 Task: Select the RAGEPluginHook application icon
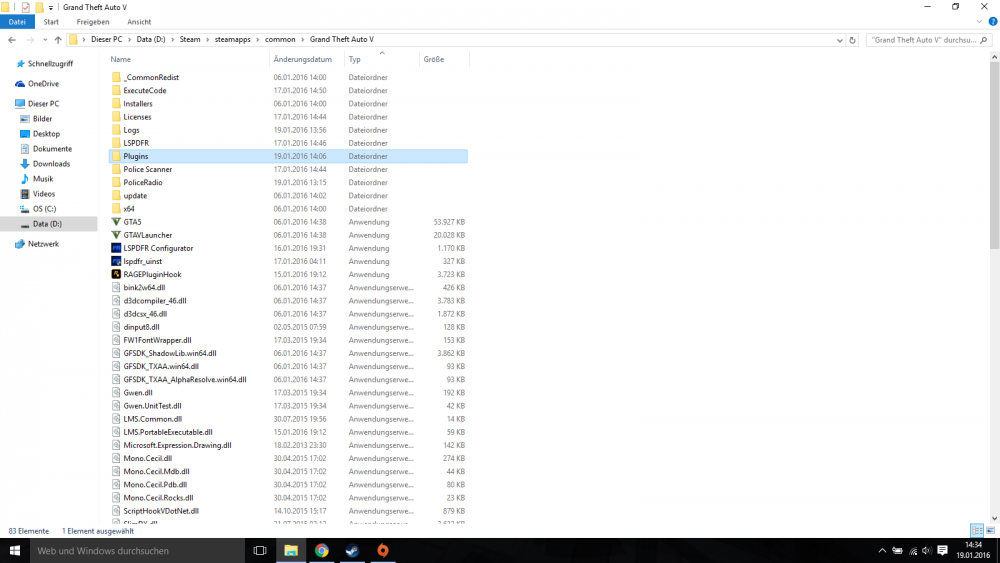116,274
